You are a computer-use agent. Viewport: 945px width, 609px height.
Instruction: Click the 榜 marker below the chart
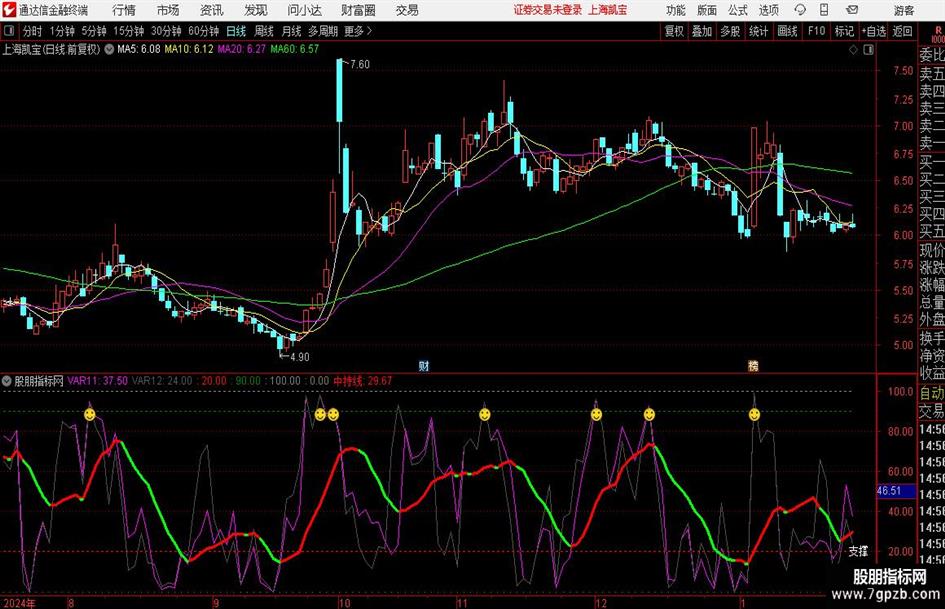coord(753,365)
